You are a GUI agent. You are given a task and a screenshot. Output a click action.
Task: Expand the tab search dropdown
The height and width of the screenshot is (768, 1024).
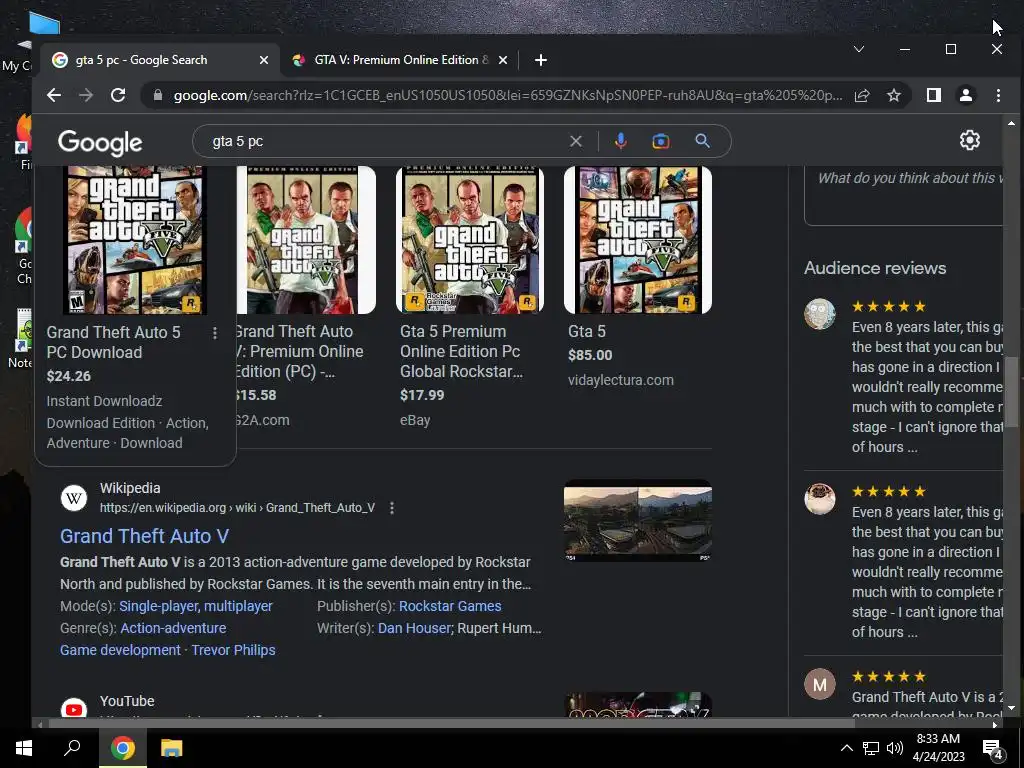tap(859, 49)
